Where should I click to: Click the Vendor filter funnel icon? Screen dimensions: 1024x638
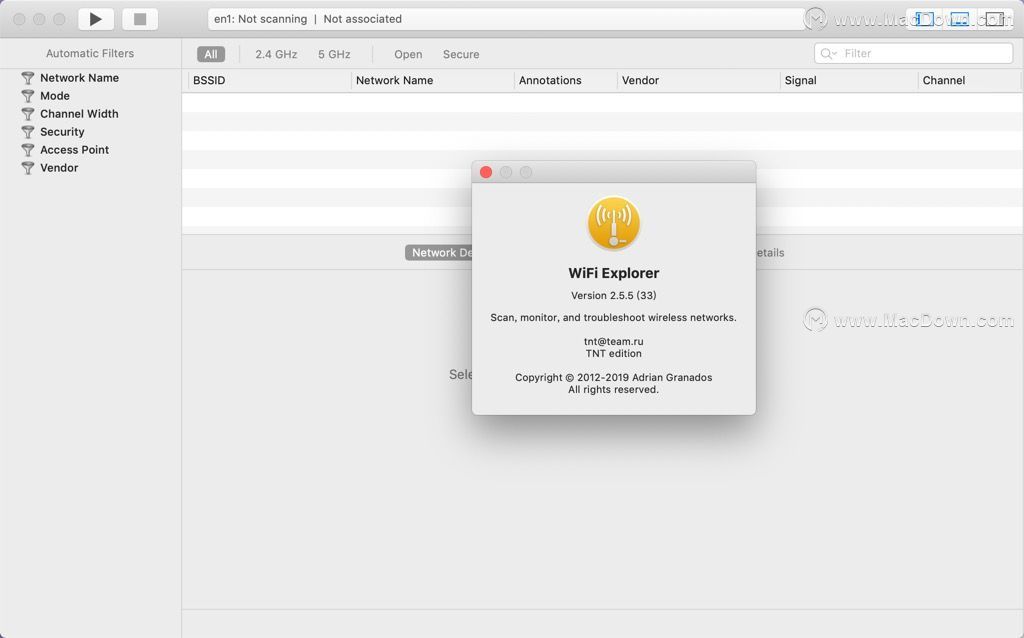coord(27,168)
